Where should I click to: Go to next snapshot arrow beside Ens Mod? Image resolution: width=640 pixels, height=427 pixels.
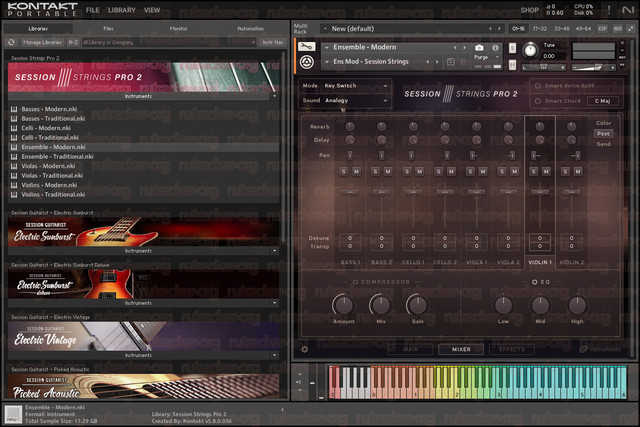tap(437, 62)
